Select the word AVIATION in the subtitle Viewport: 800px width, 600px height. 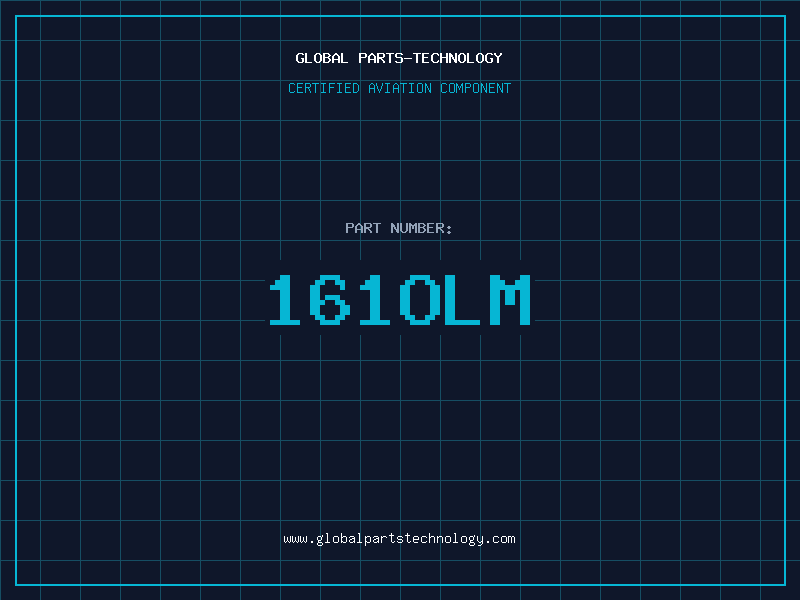pos(400,88)
